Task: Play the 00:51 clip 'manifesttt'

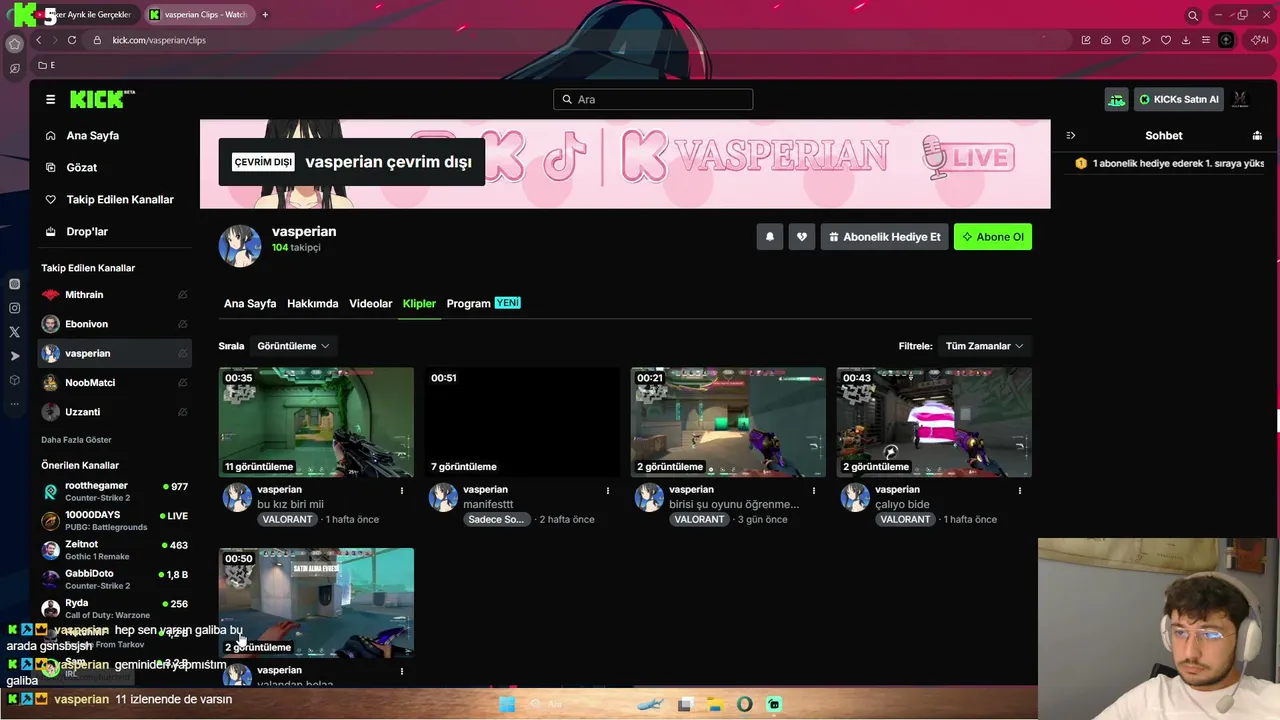Action: [x=522, y=422]
